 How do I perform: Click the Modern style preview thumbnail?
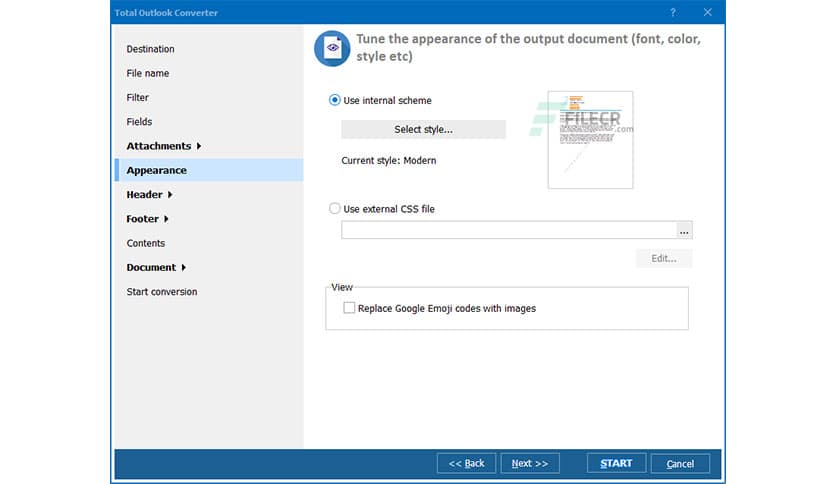click(x=590, y=140)
